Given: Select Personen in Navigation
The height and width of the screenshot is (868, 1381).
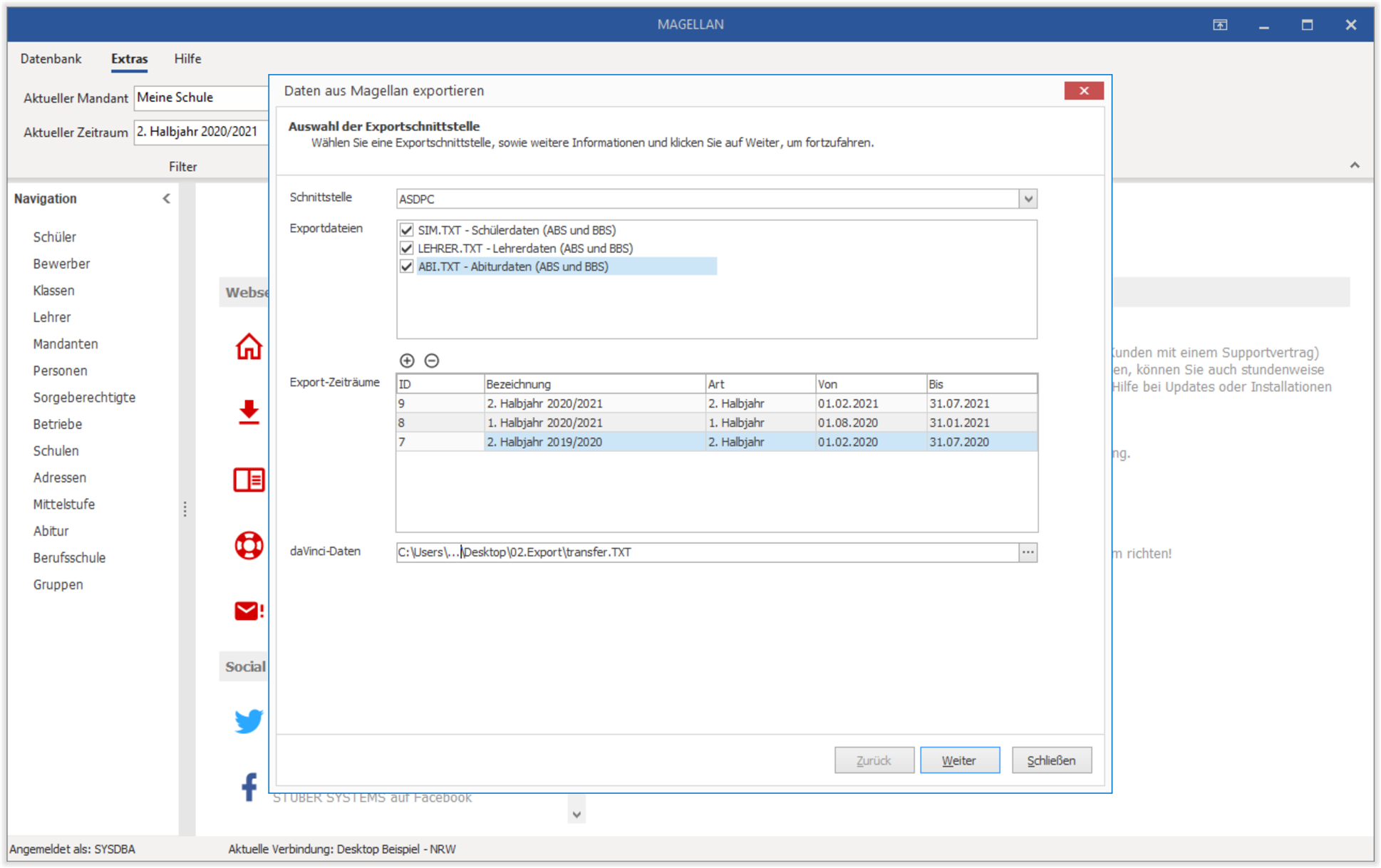Looking at the screenshot, I should point(60,371).
